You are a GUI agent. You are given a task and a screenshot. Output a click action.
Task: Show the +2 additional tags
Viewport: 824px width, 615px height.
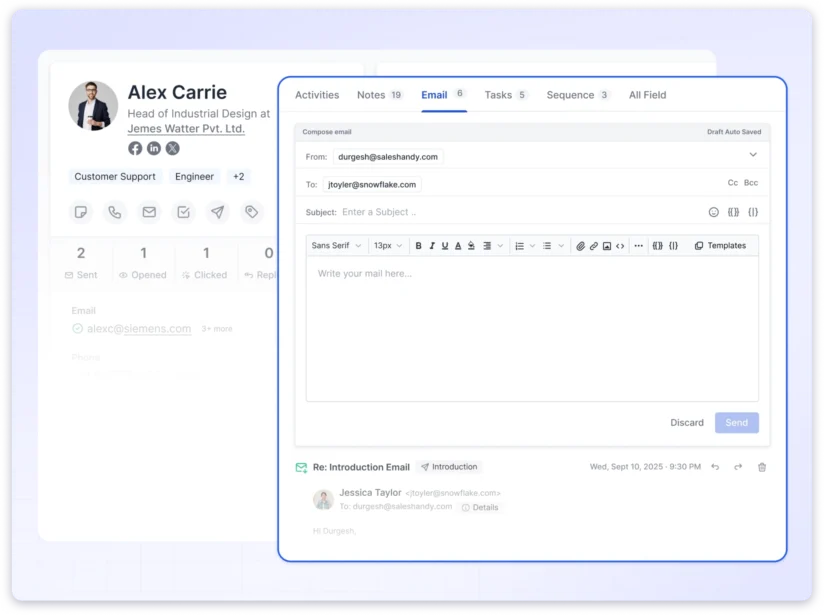(239, 177)
